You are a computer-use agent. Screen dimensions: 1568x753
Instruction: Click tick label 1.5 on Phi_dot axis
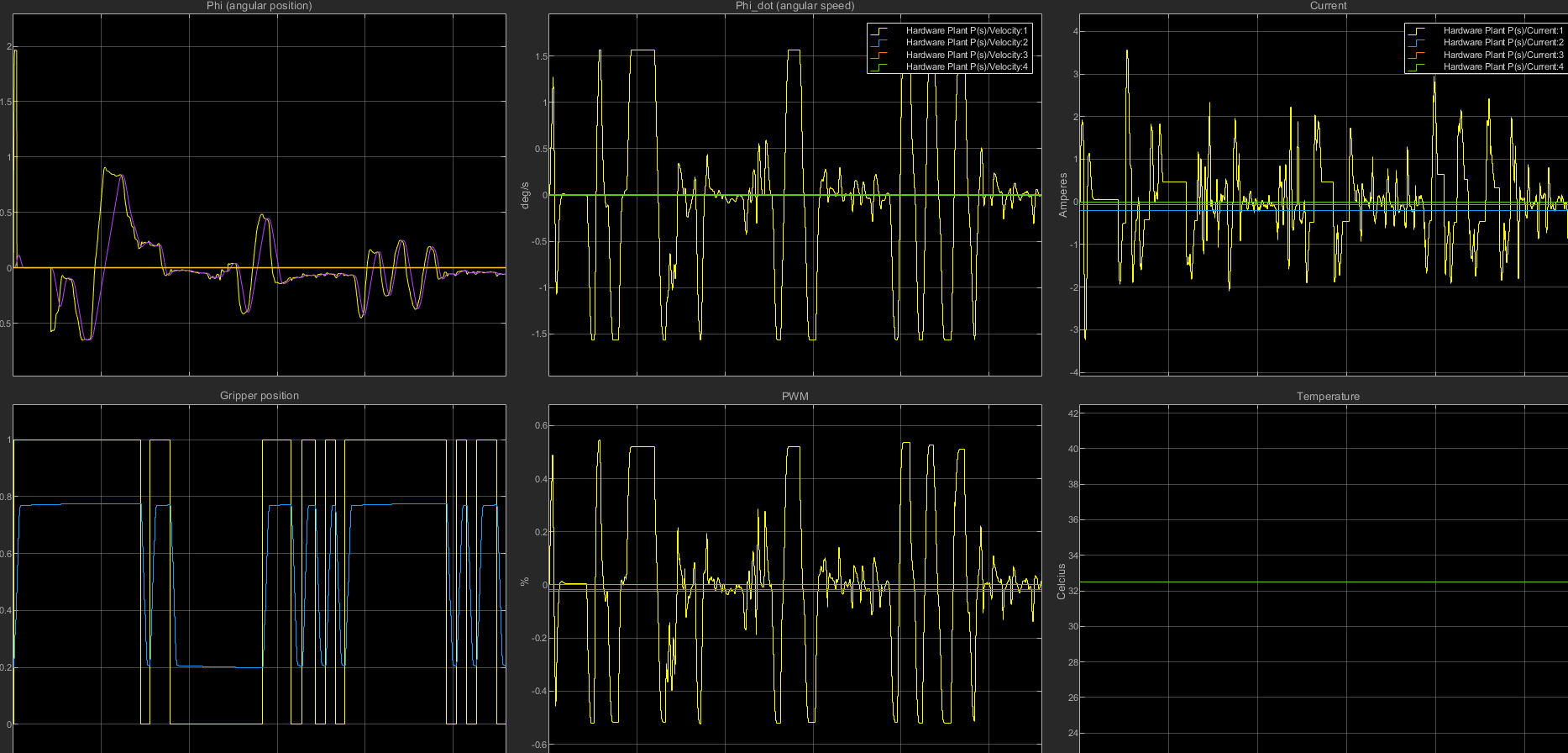coord(540,56)
